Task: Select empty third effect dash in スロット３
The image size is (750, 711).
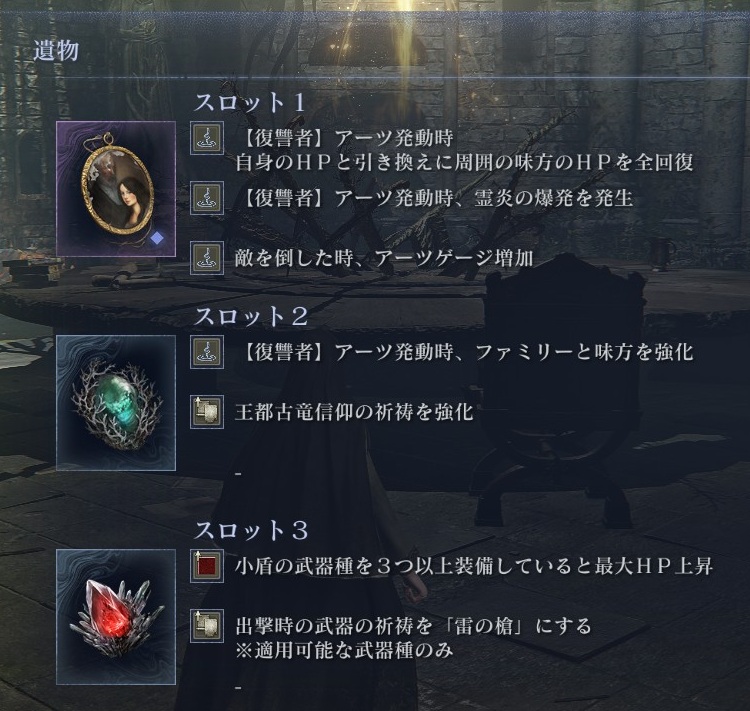Action: pos(239,688)
